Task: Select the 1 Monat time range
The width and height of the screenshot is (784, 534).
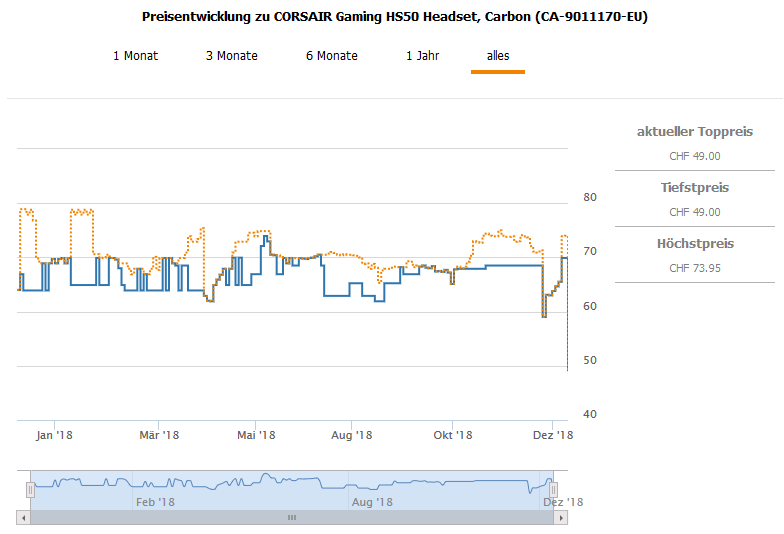Action: click(135, 56)
